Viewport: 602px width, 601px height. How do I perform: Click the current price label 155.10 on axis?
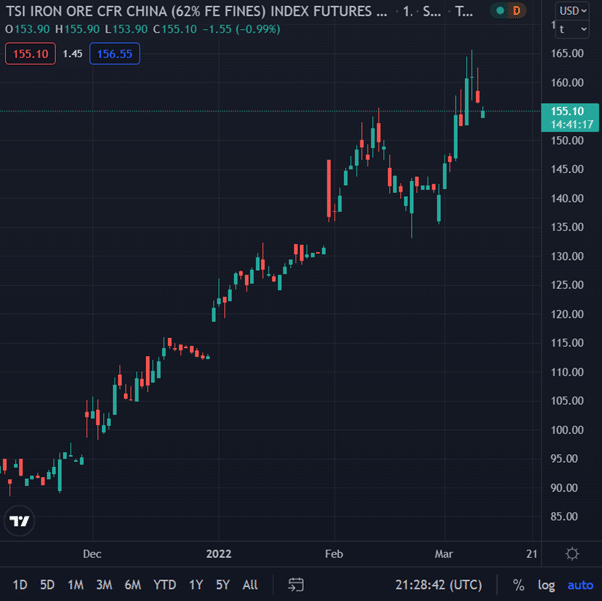click(x=570, y=118)
